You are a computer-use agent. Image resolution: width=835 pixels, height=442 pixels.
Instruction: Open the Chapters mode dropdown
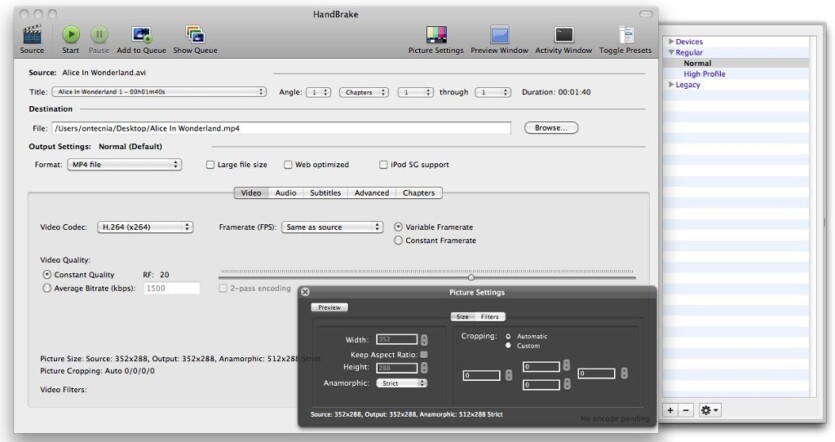click(x=364, y=92)
